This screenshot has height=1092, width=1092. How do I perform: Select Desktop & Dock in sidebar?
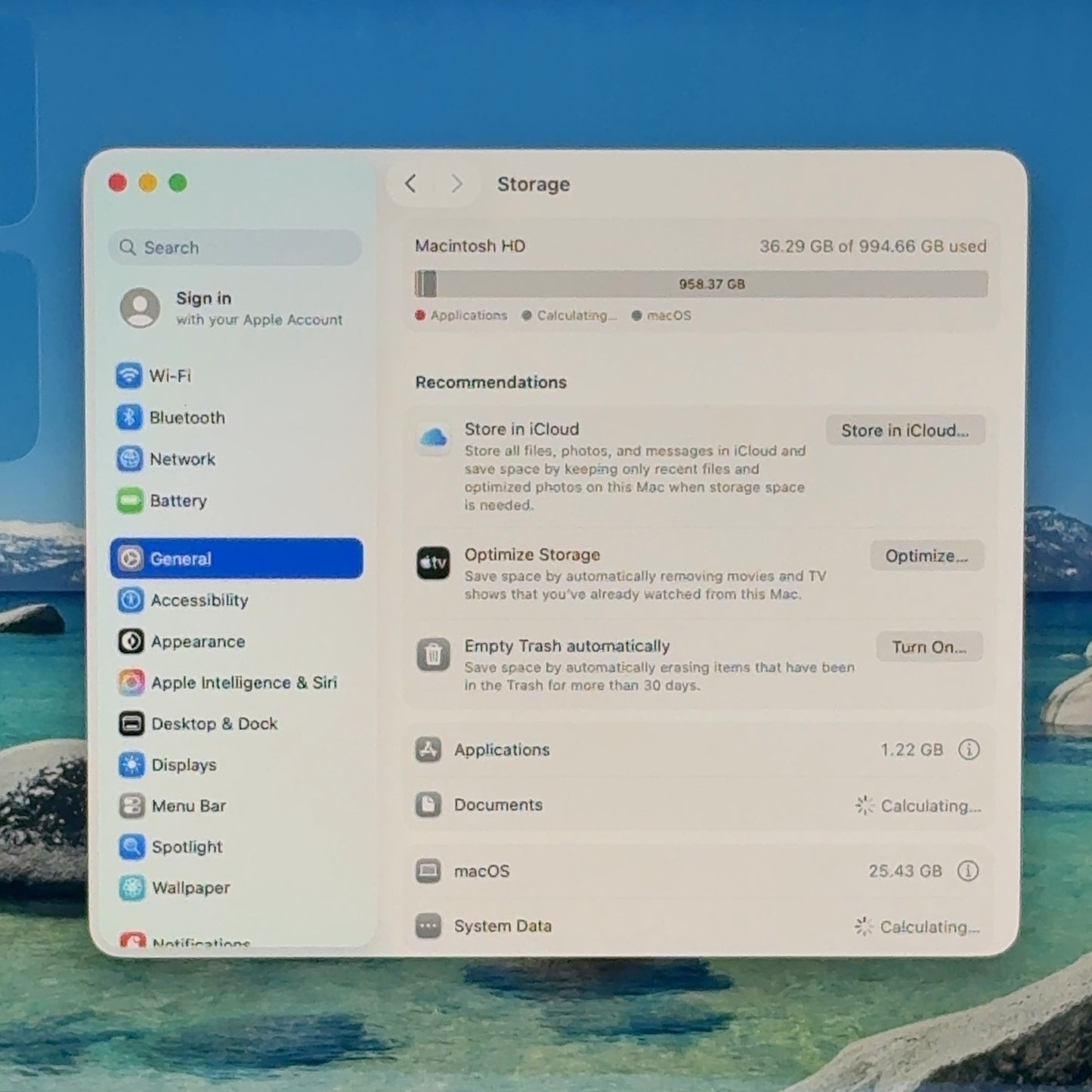point(237,723)
